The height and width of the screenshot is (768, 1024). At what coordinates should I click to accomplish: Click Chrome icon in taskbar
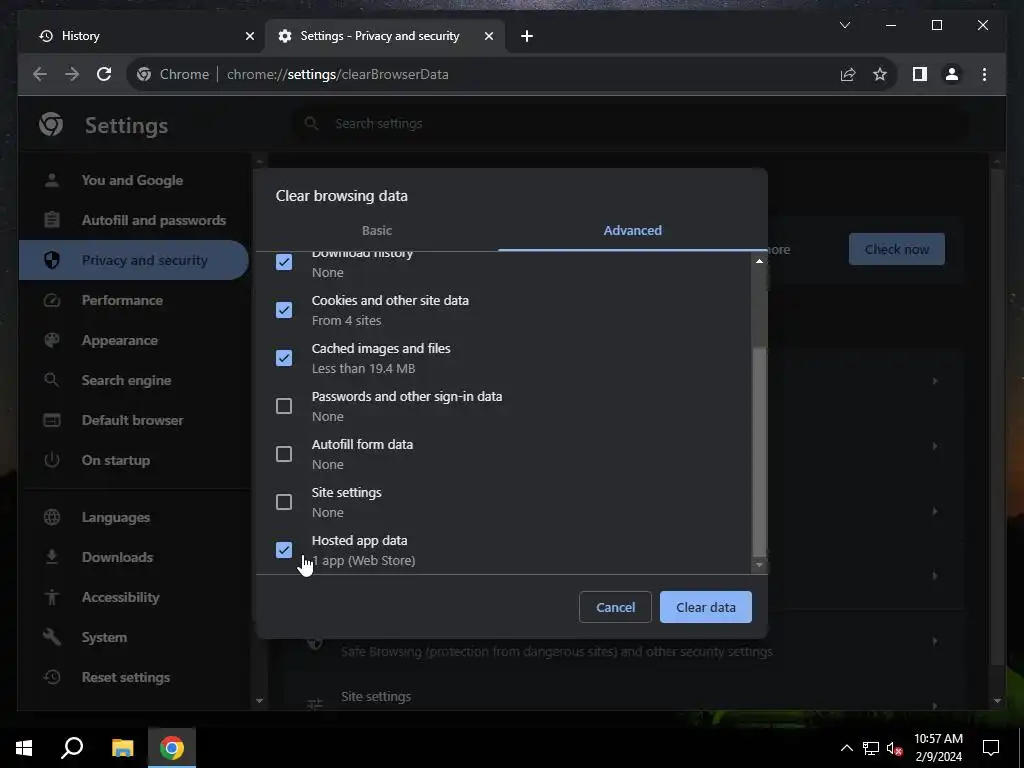pyautogui.click(x=172, y=748)
